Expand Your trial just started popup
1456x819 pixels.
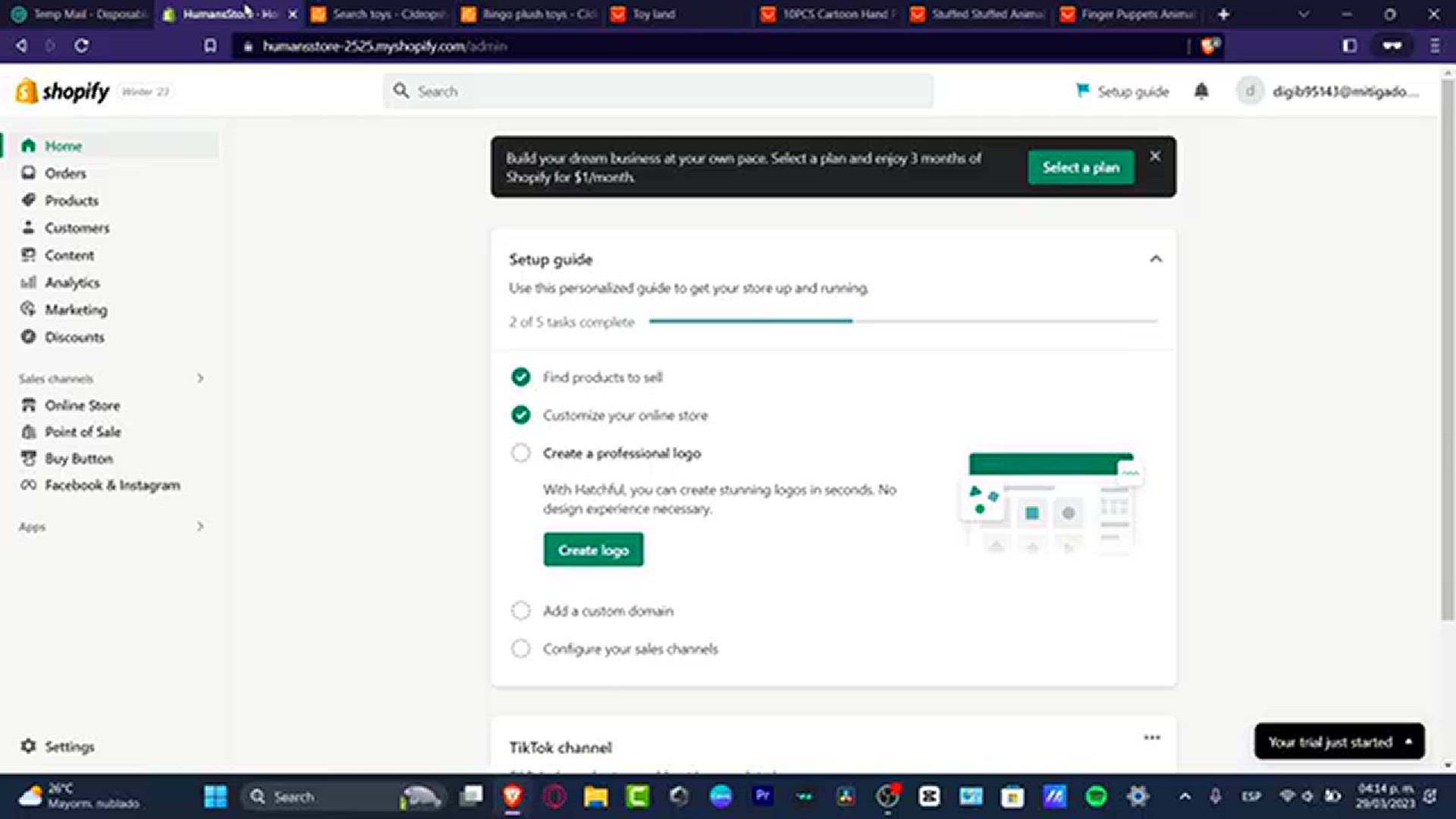[1339, 742]
